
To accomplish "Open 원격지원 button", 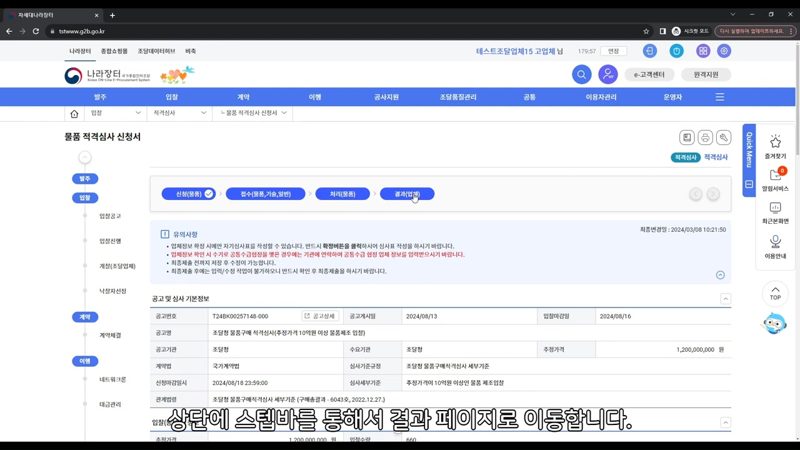I will point(706,74).
